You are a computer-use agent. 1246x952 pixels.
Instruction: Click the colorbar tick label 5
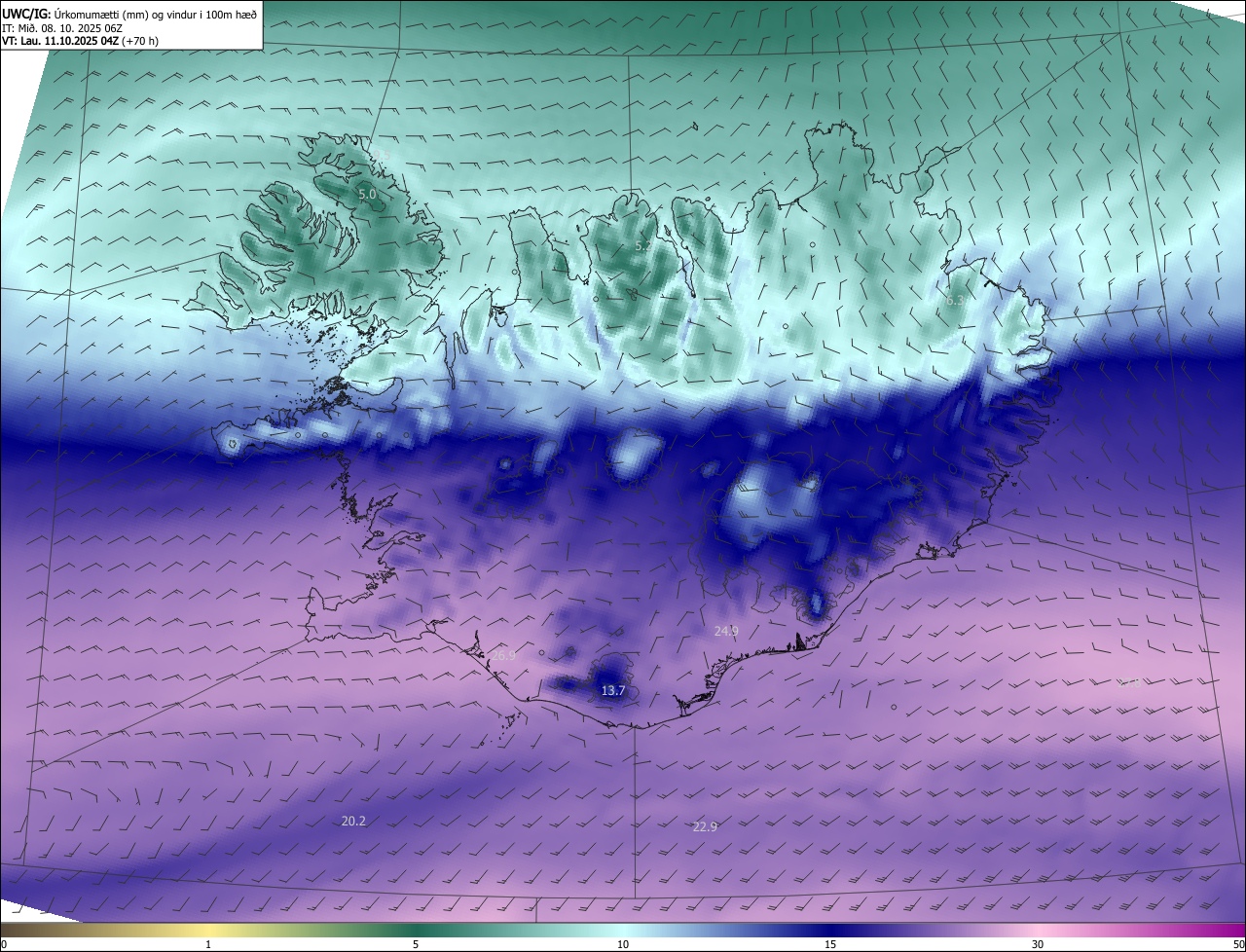[416, 945]
